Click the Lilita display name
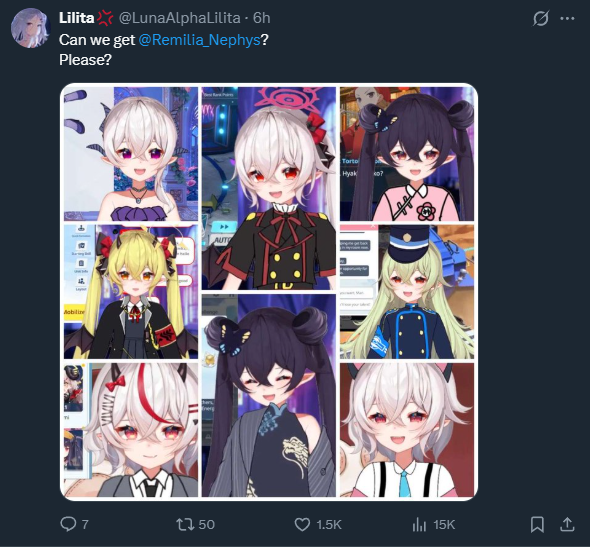 (x=76, y=18)
